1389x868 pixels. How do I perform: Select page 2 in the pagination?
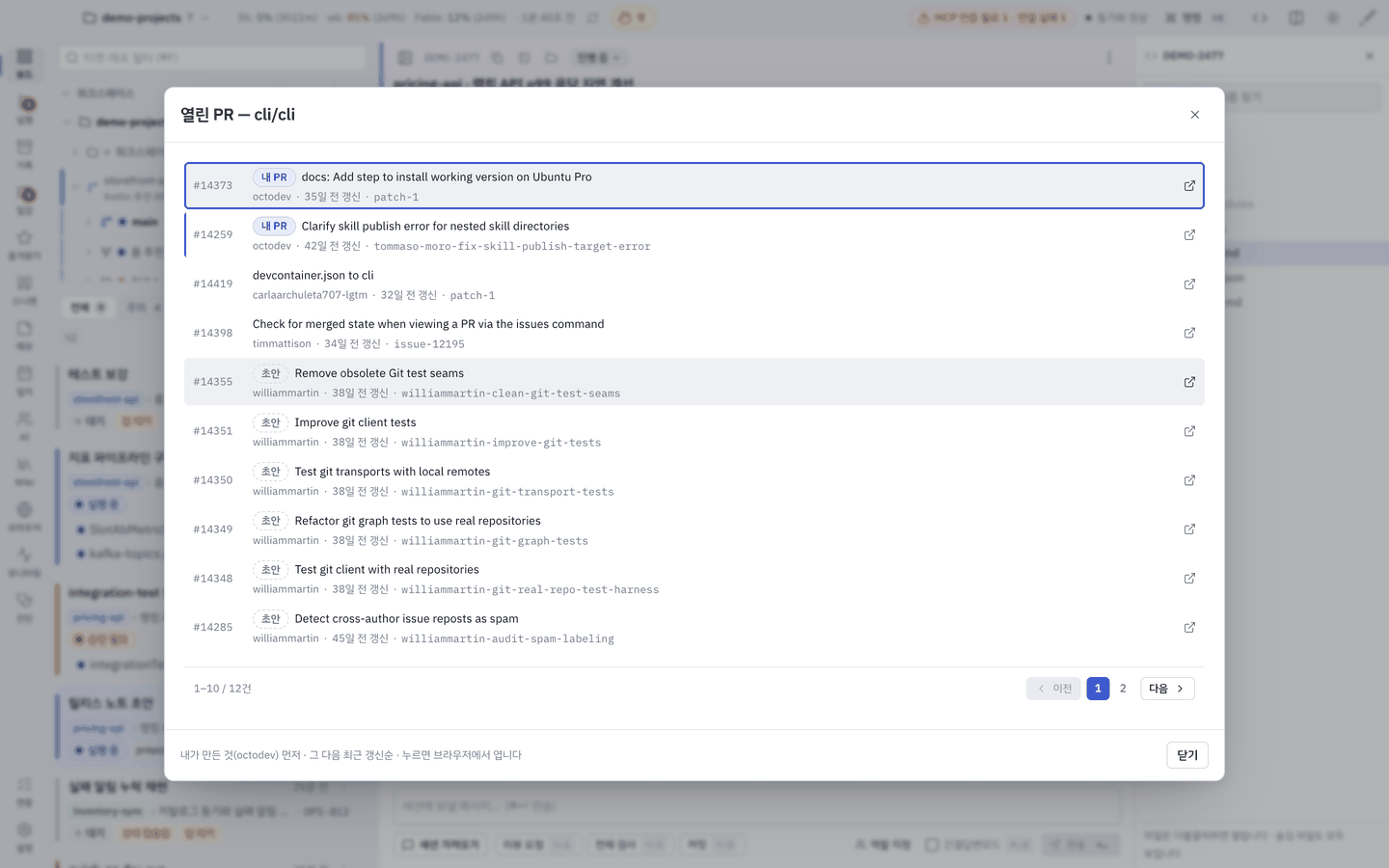click(x=1123, y=689)
